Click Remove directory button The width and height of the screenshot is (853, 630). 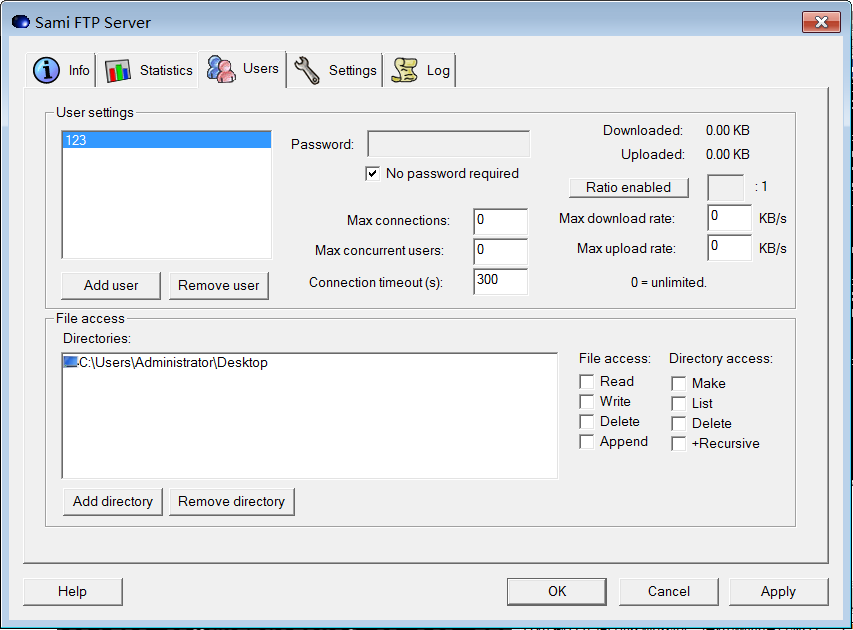(232, 502)
